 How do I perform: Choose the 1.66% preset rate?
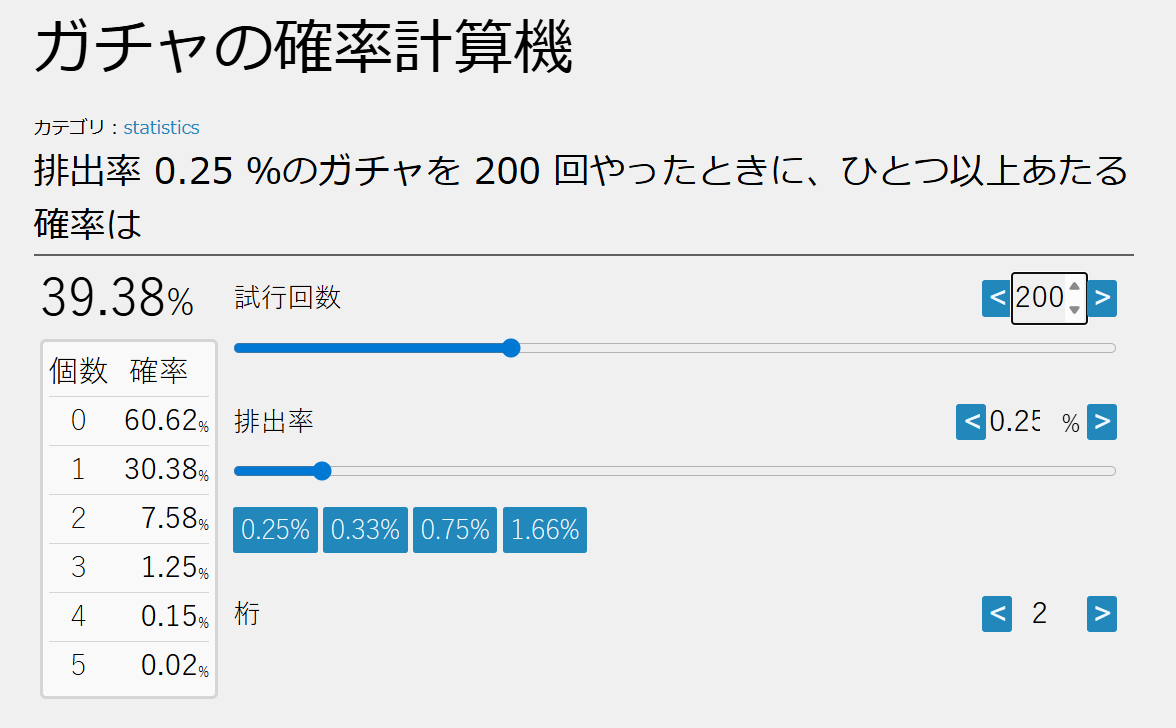[544, 530]
